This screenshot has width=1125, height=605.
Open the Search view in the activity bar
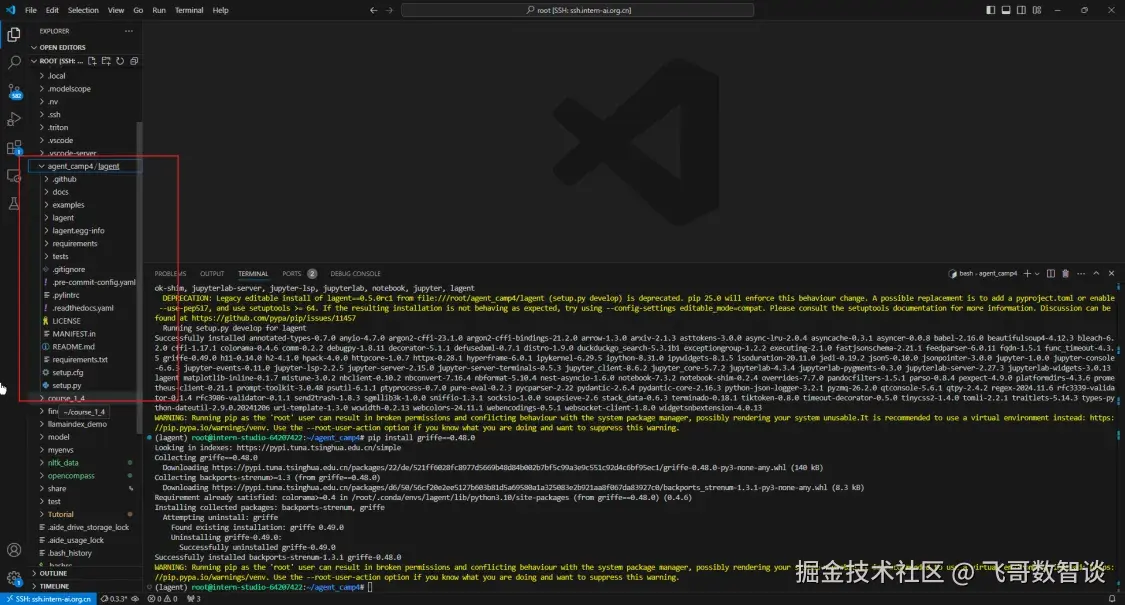click(14, 62)
